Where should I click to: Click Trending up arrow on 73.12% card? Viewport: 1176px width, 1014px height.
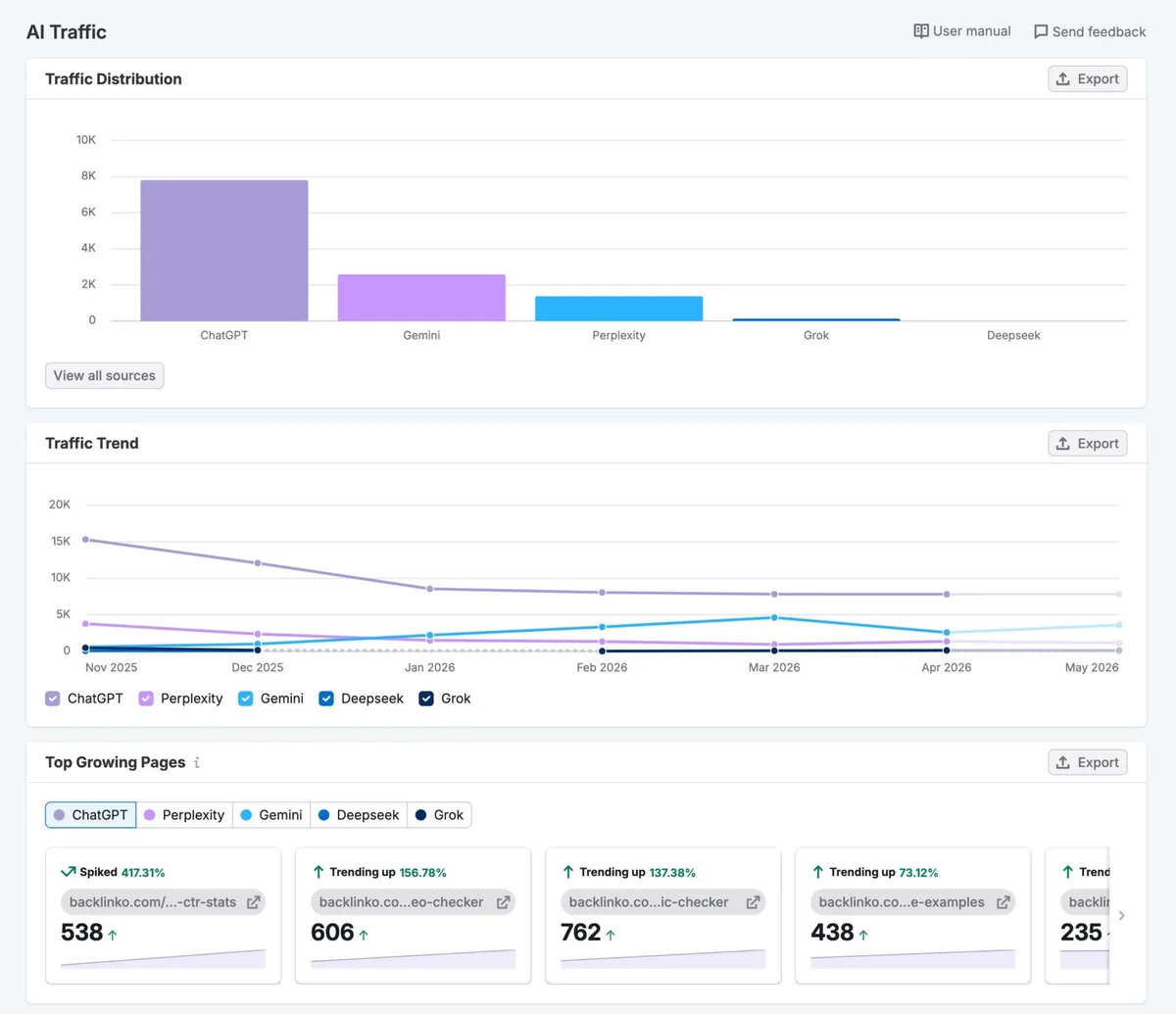coord(818,872)
